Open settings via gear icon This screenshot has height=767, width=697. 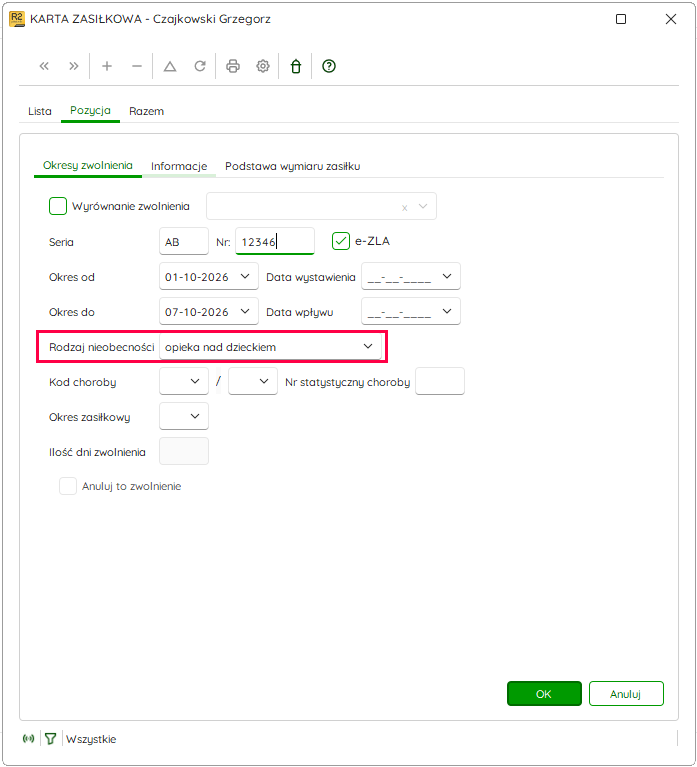(x=263, y=66)
